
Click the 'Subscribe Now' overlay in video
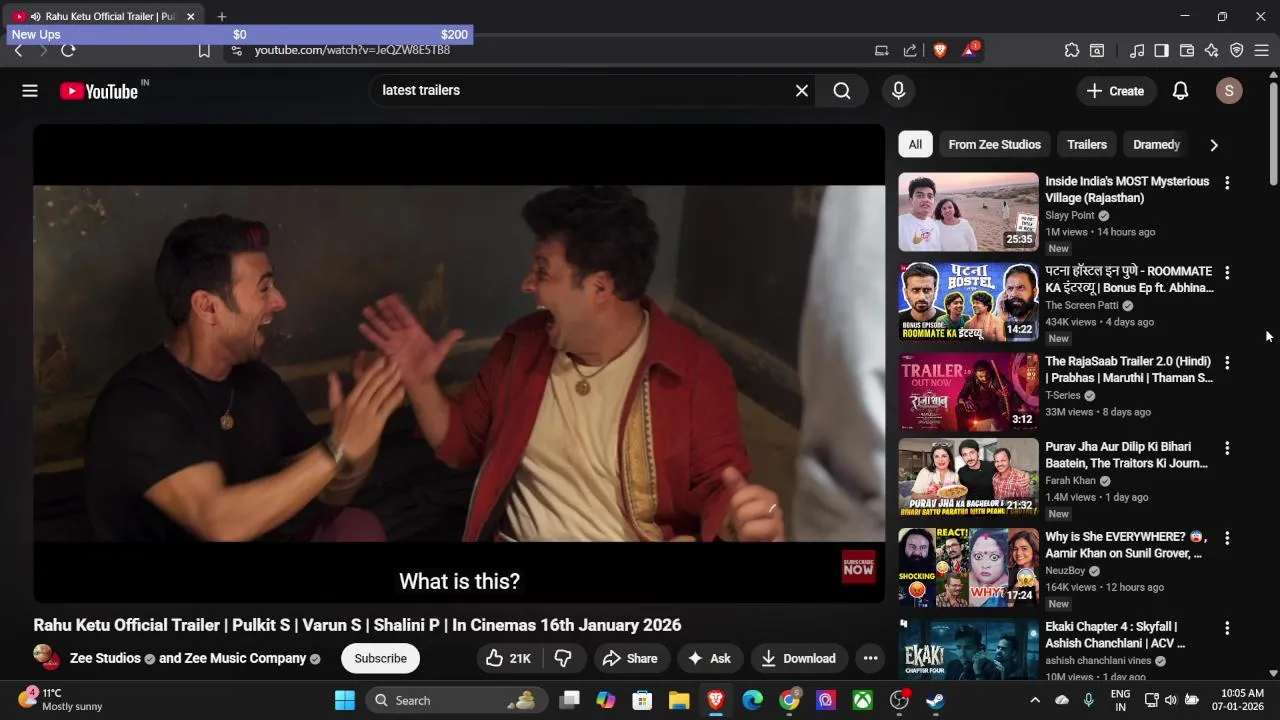click(x=858, y=567)
